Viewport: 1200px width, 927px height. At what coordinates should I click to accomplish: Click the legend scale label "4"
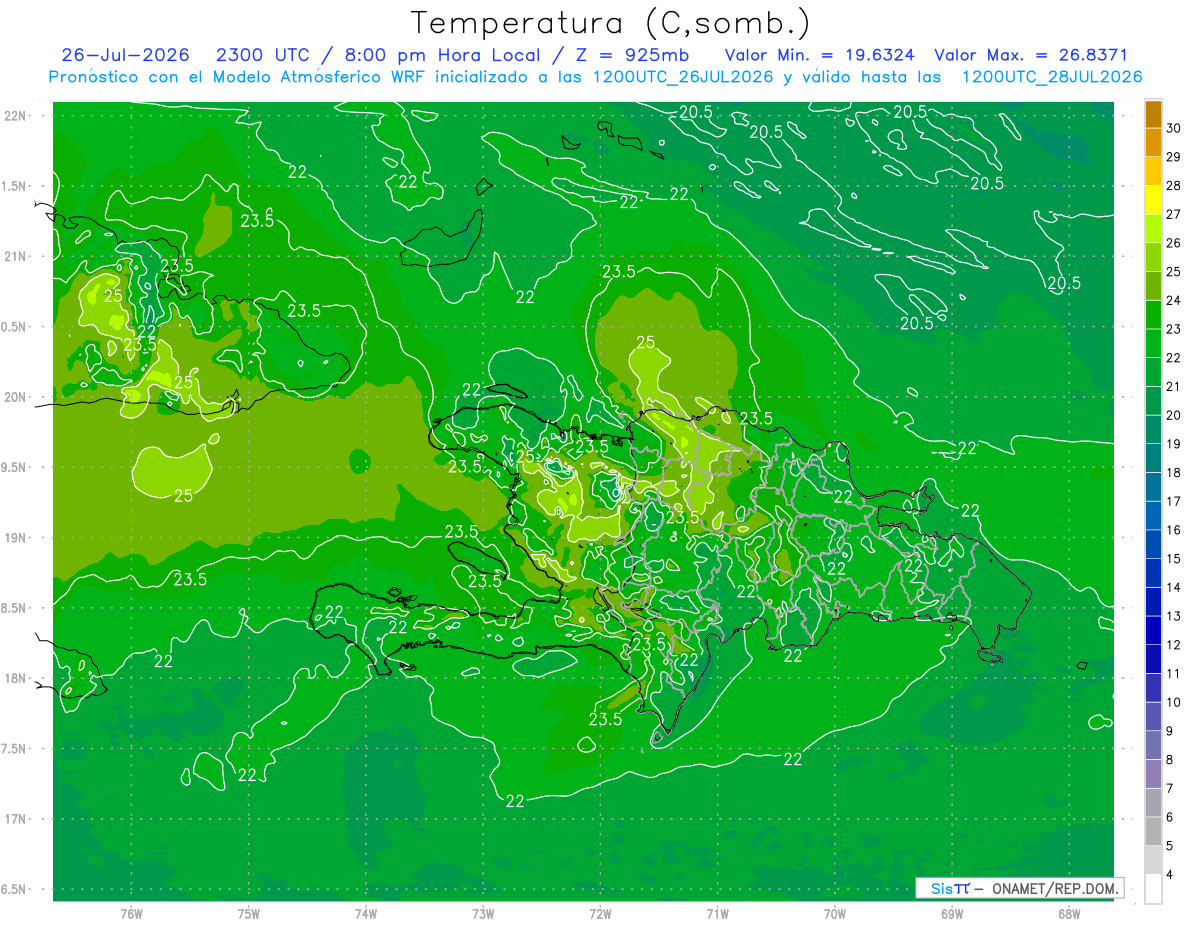click(x=1170, y=875)
